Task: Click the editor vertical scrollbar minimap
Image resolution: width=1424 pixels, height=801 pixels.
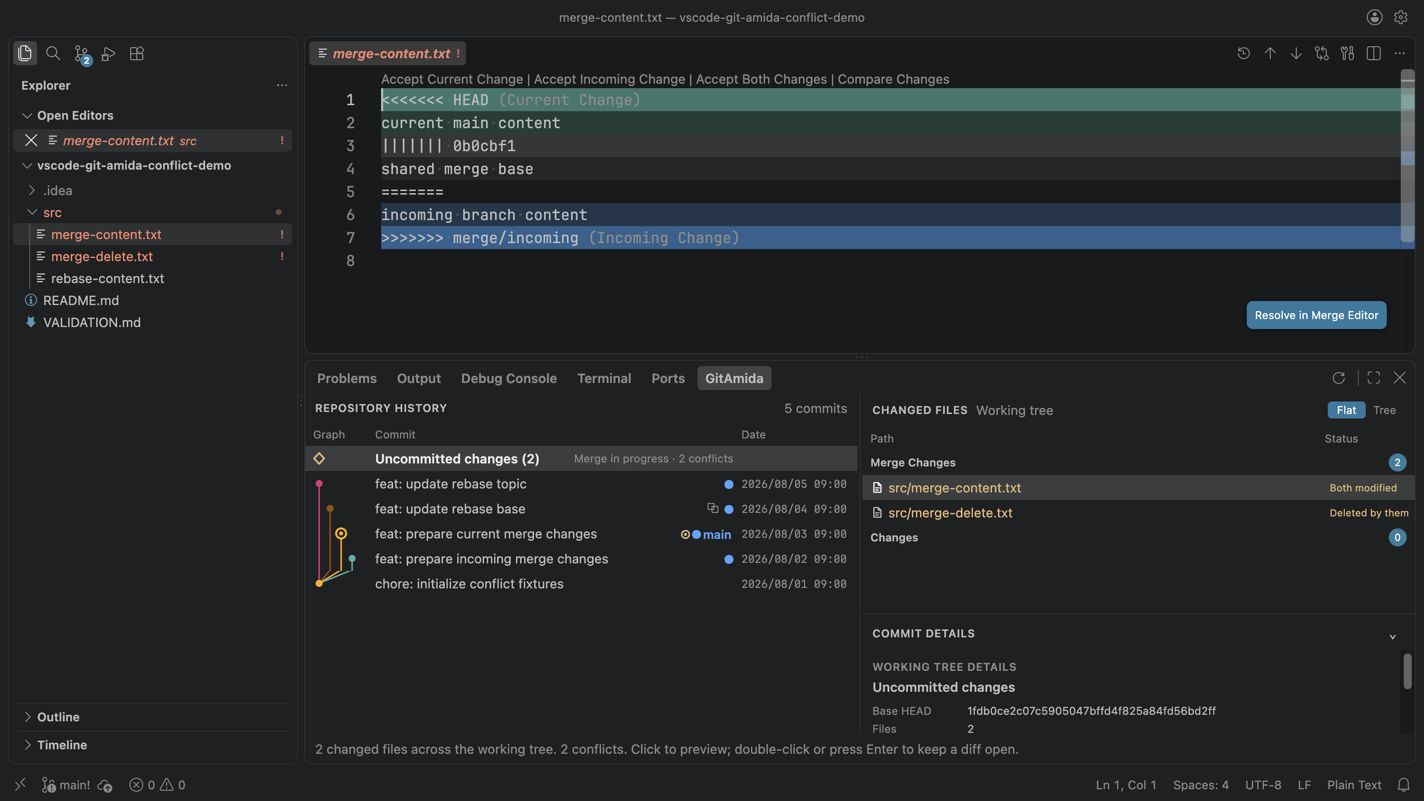Action: (1407, 158)
